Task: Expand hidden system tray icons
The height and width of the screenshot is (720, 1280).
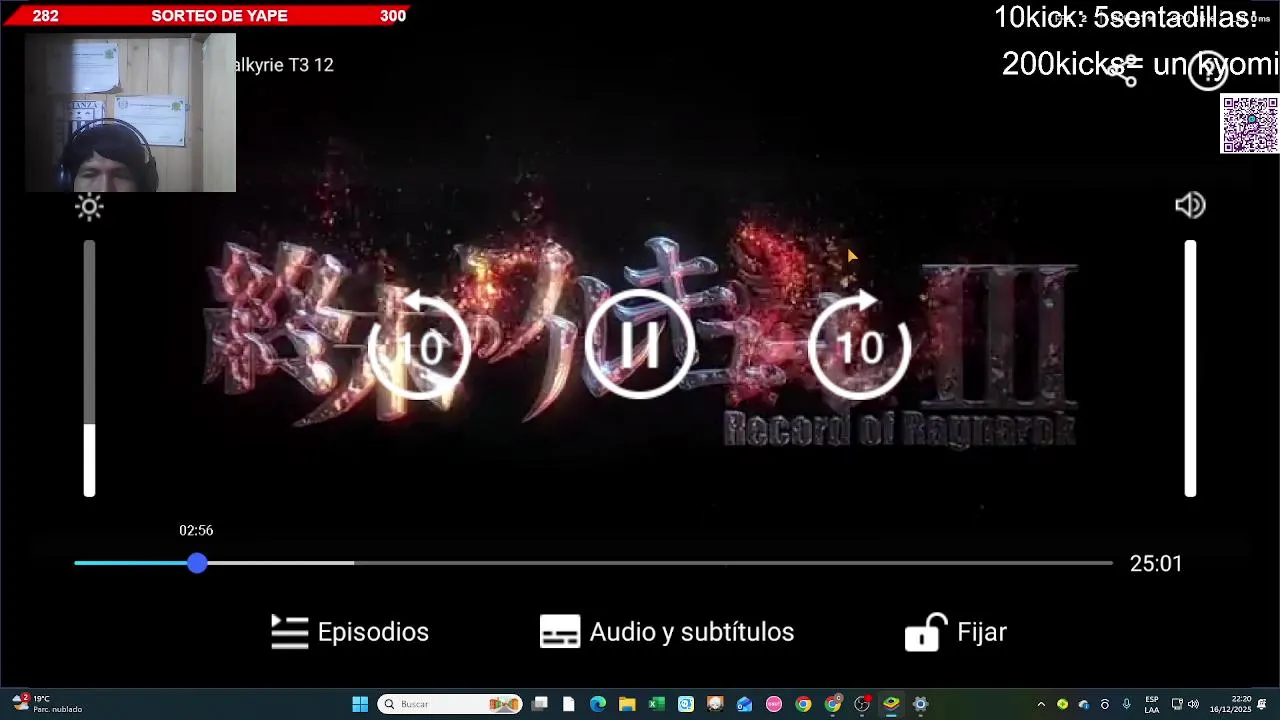Action: (1041, 704)
